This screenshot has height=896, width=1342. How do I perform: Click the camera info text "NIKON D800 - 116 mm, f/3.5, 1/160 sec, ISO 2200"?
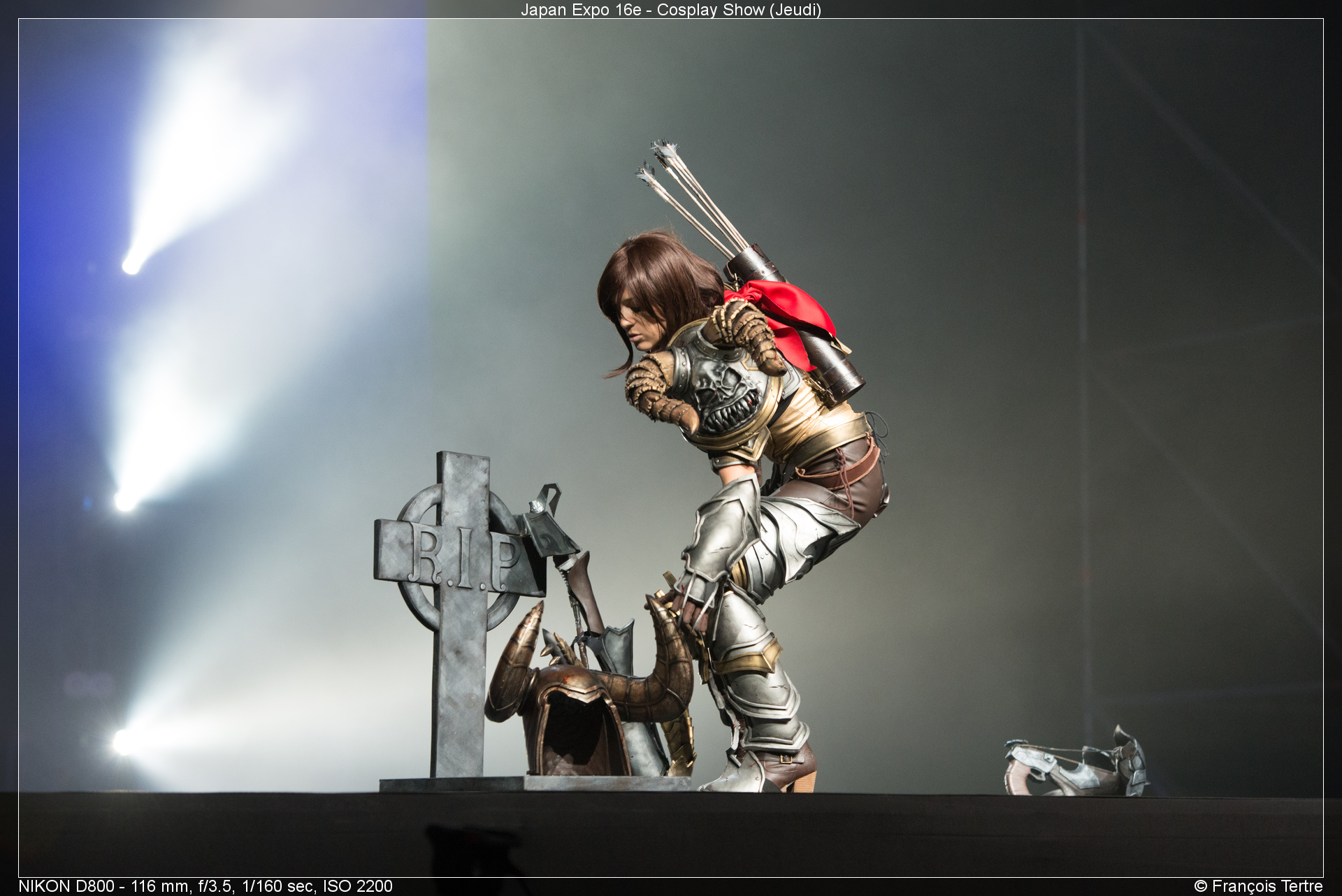[x=205, y=886]
